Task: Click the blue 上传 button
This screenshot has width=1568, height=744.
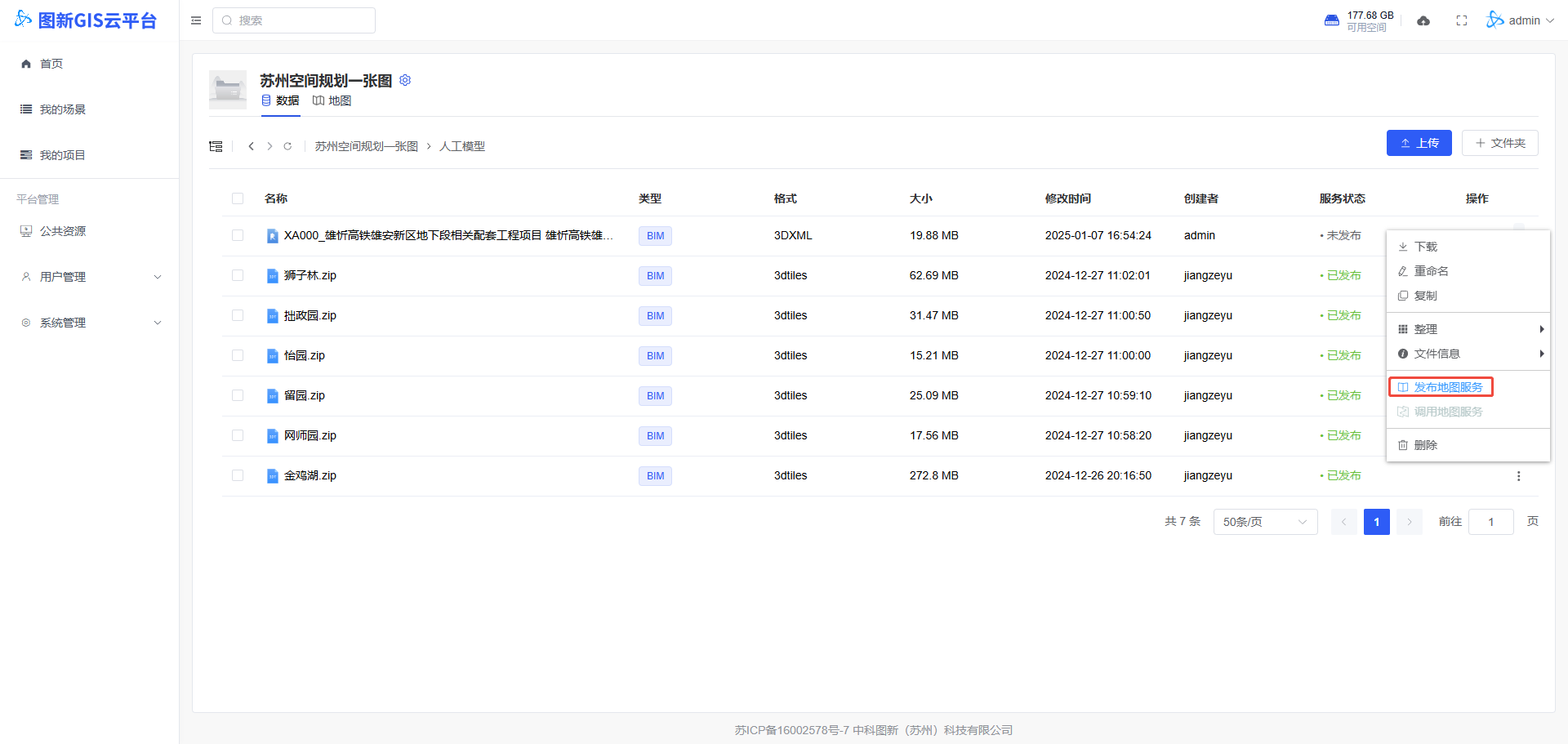Action: 1419,143
